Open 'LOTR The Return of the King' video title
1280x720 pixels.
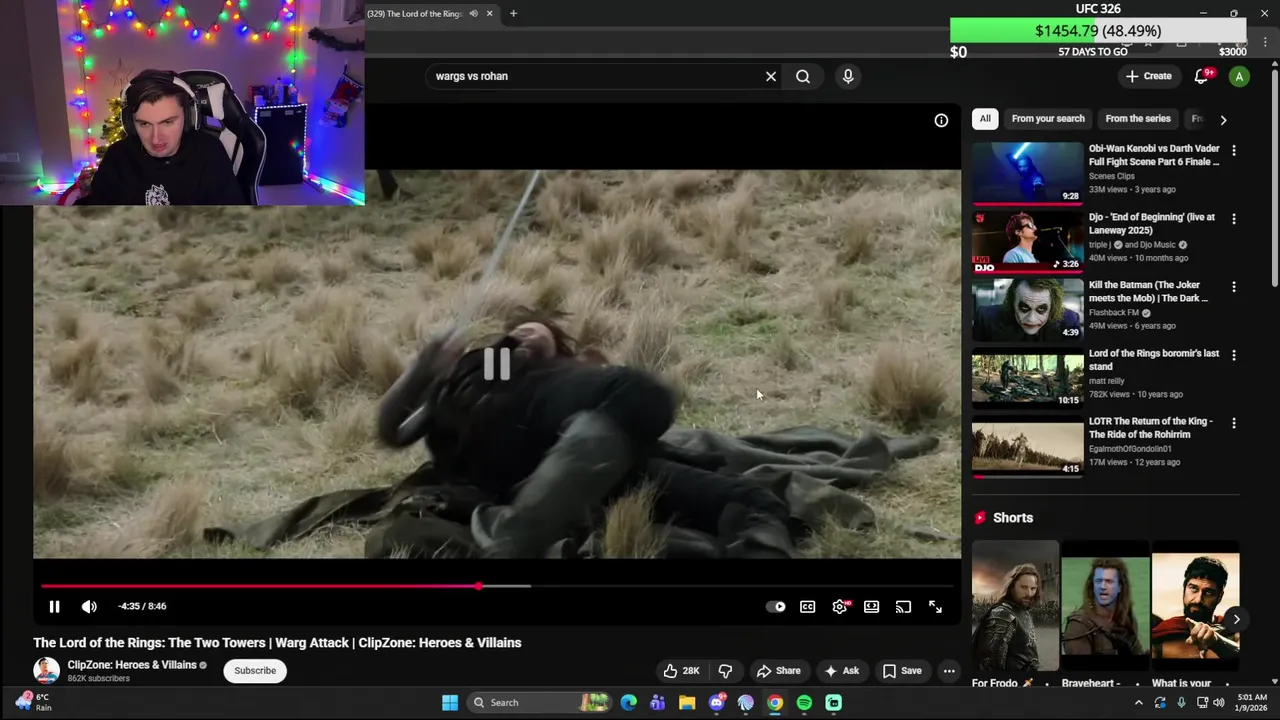1151,428
